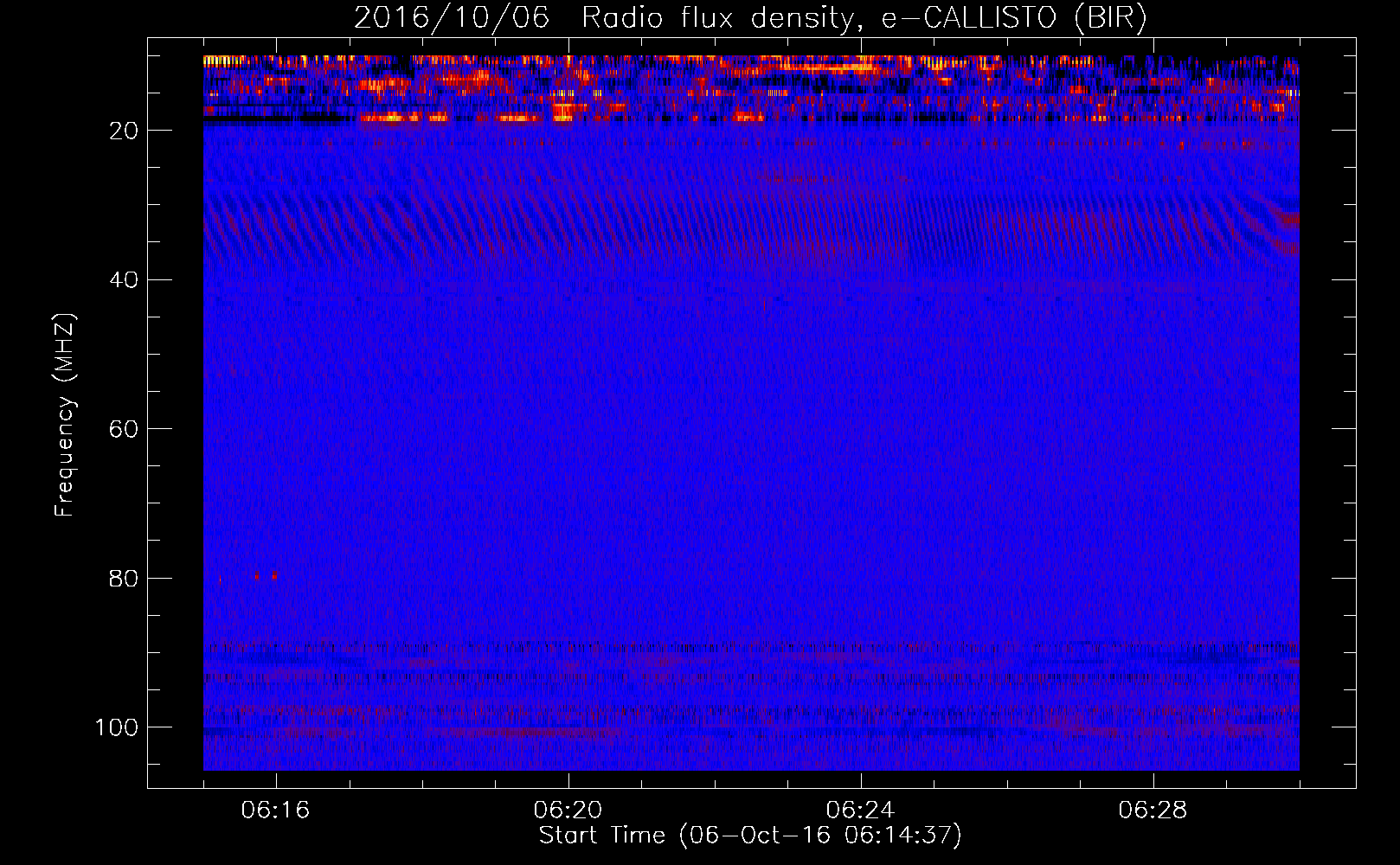Click the "80" frequency tick label

pyautogui.click(x=125, y=578)
